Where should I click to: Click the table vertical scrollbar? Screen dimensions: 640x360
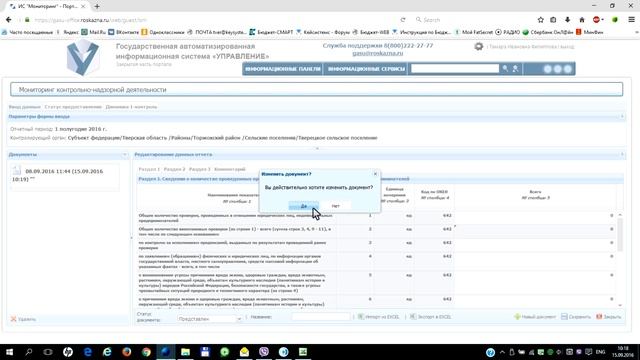(x=620, y=235)
